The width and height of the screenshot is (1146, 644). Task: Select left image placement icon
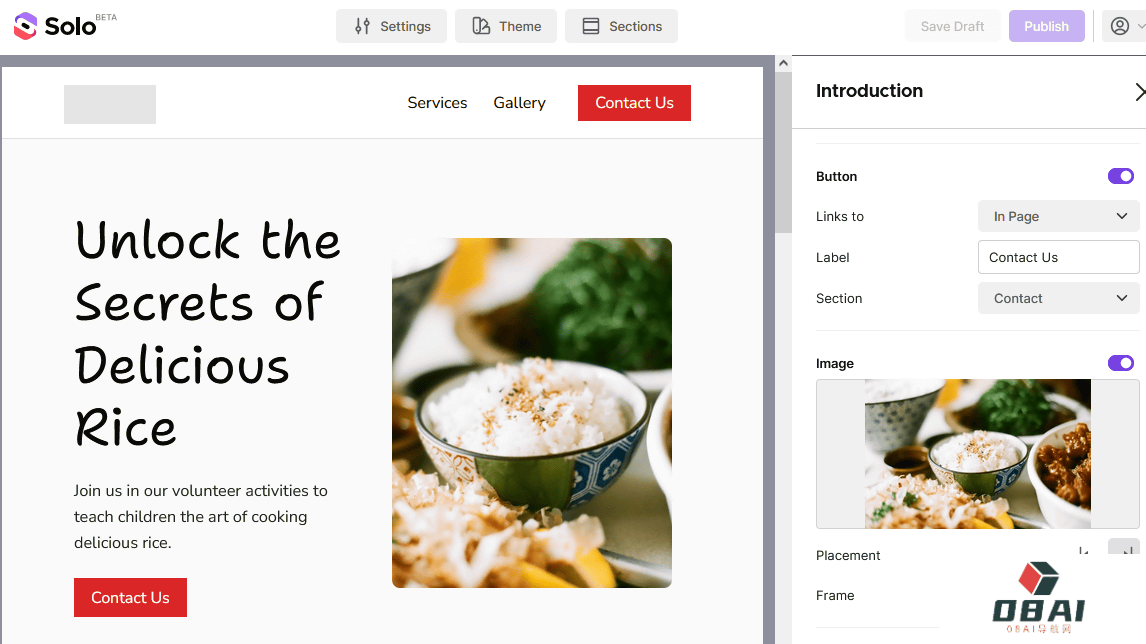point(1084,552)
